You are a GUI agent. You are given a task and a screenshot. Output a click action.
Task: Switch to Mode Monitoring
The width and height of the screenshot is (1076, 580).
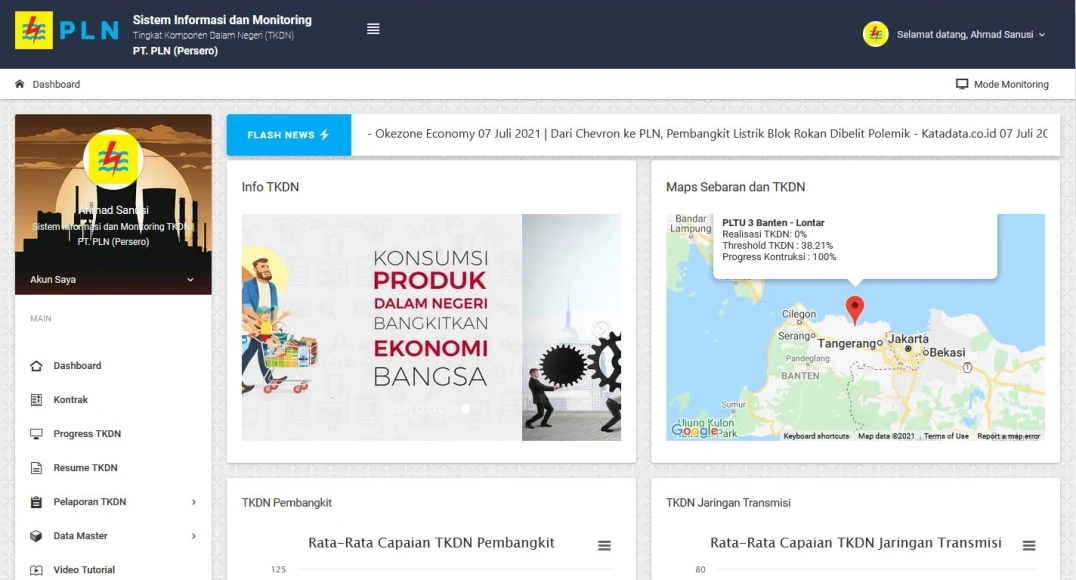[x=1002, y=84]
